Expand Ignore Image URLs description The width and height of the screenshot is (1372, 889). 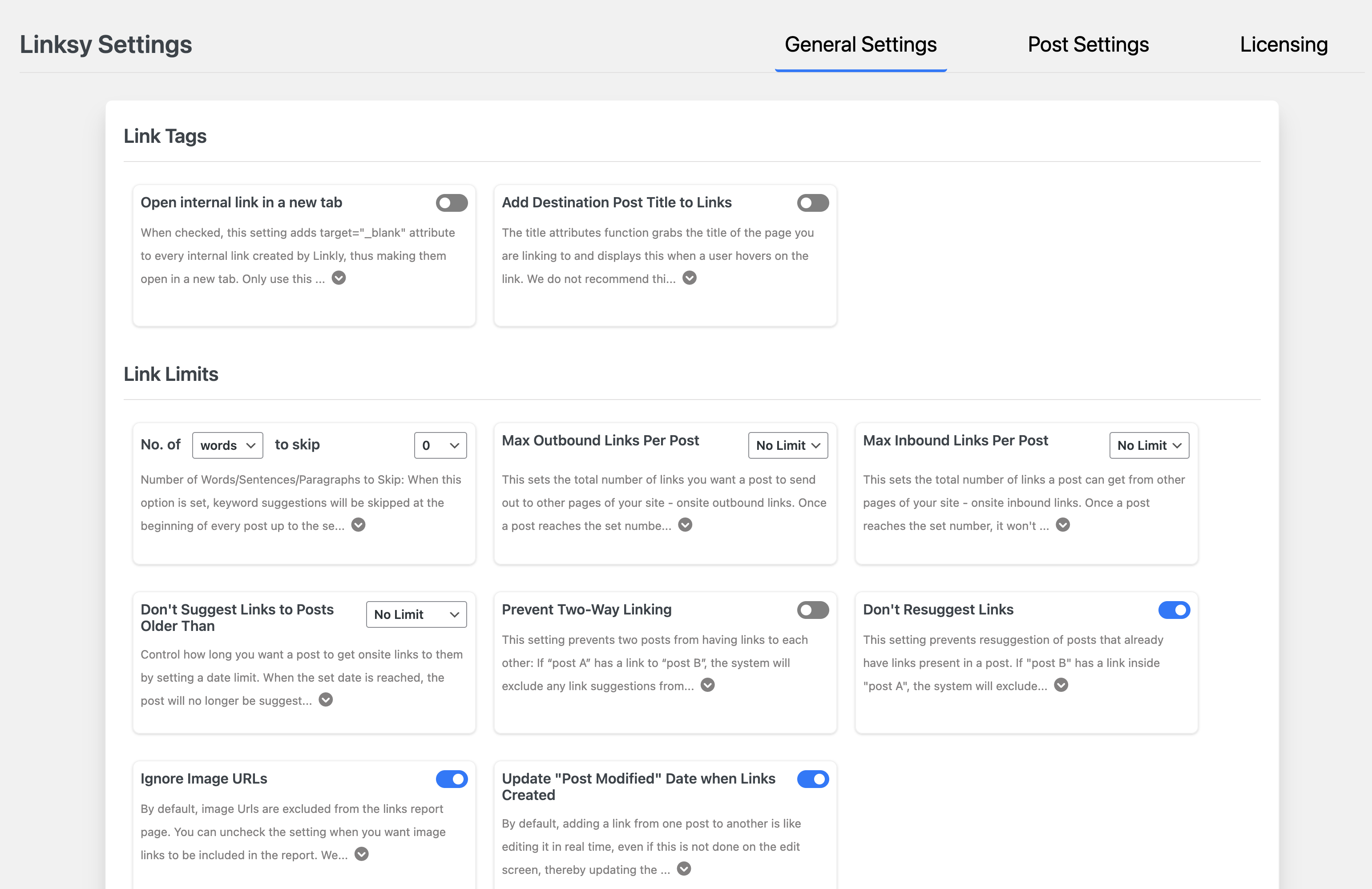[361, 854]
